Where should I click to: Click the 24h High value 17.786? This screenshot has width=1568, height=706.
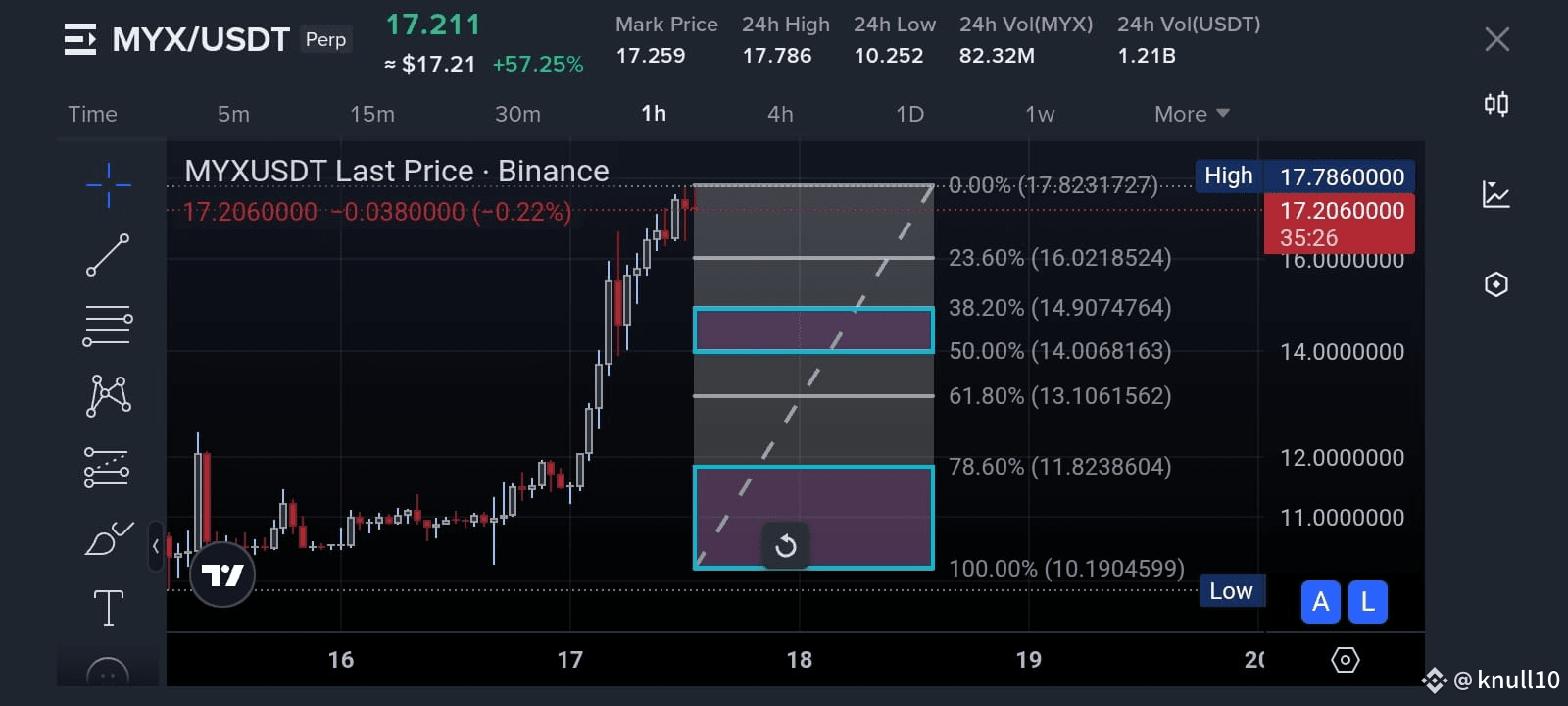tap(777, 56)
